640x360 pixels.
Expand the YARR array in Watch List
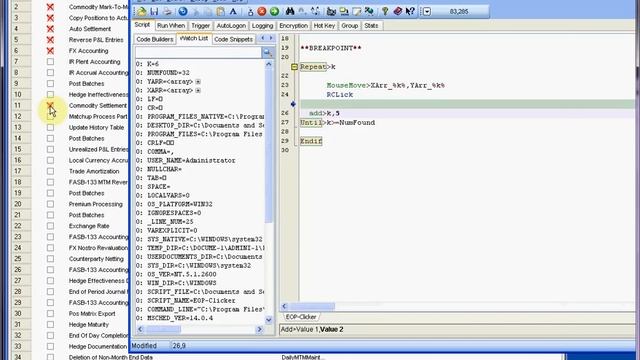coord(198,82)
